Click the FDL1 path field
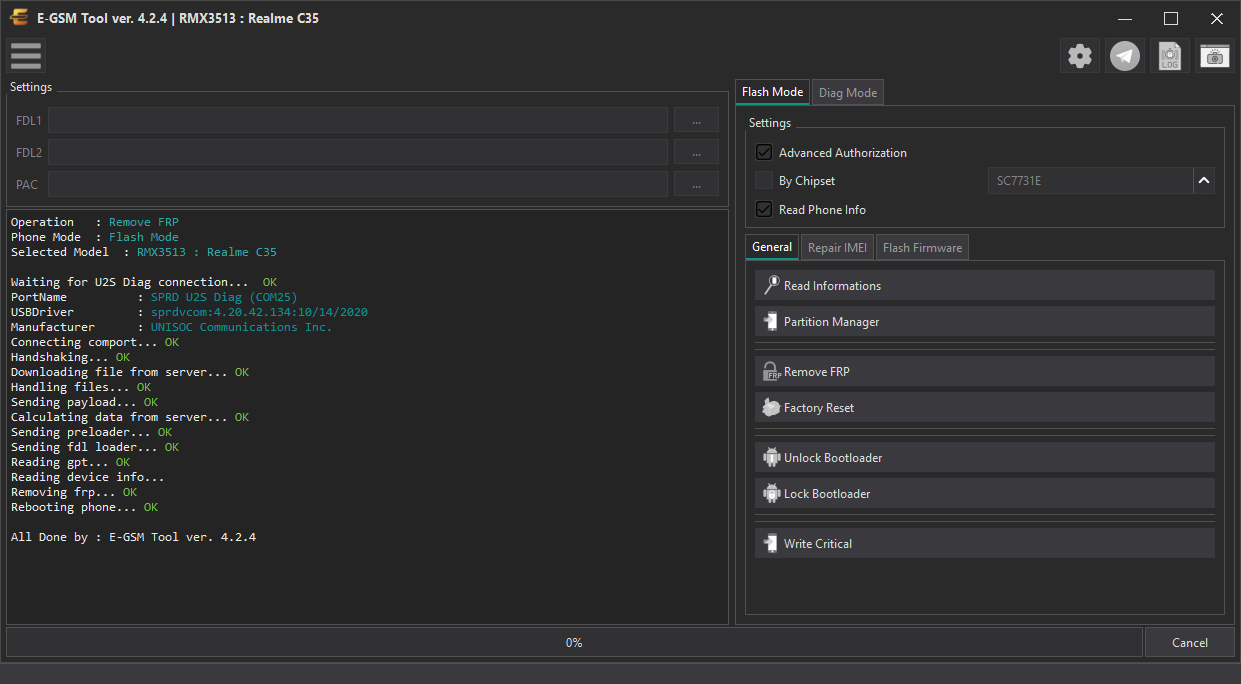Viewport: 1241px width, 684px height. (x=358, y=120)
